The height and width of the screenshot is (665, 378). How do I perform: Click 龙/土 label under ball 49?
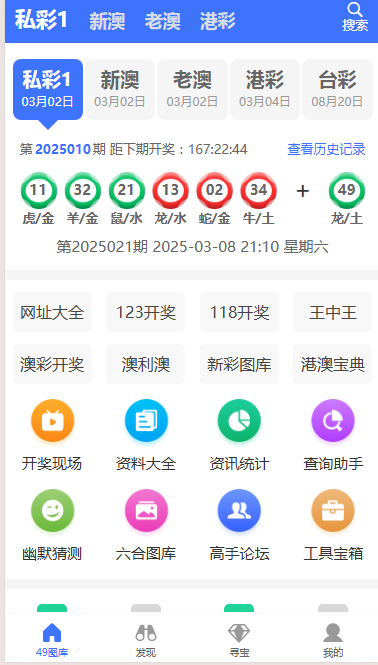click(347, 218)
